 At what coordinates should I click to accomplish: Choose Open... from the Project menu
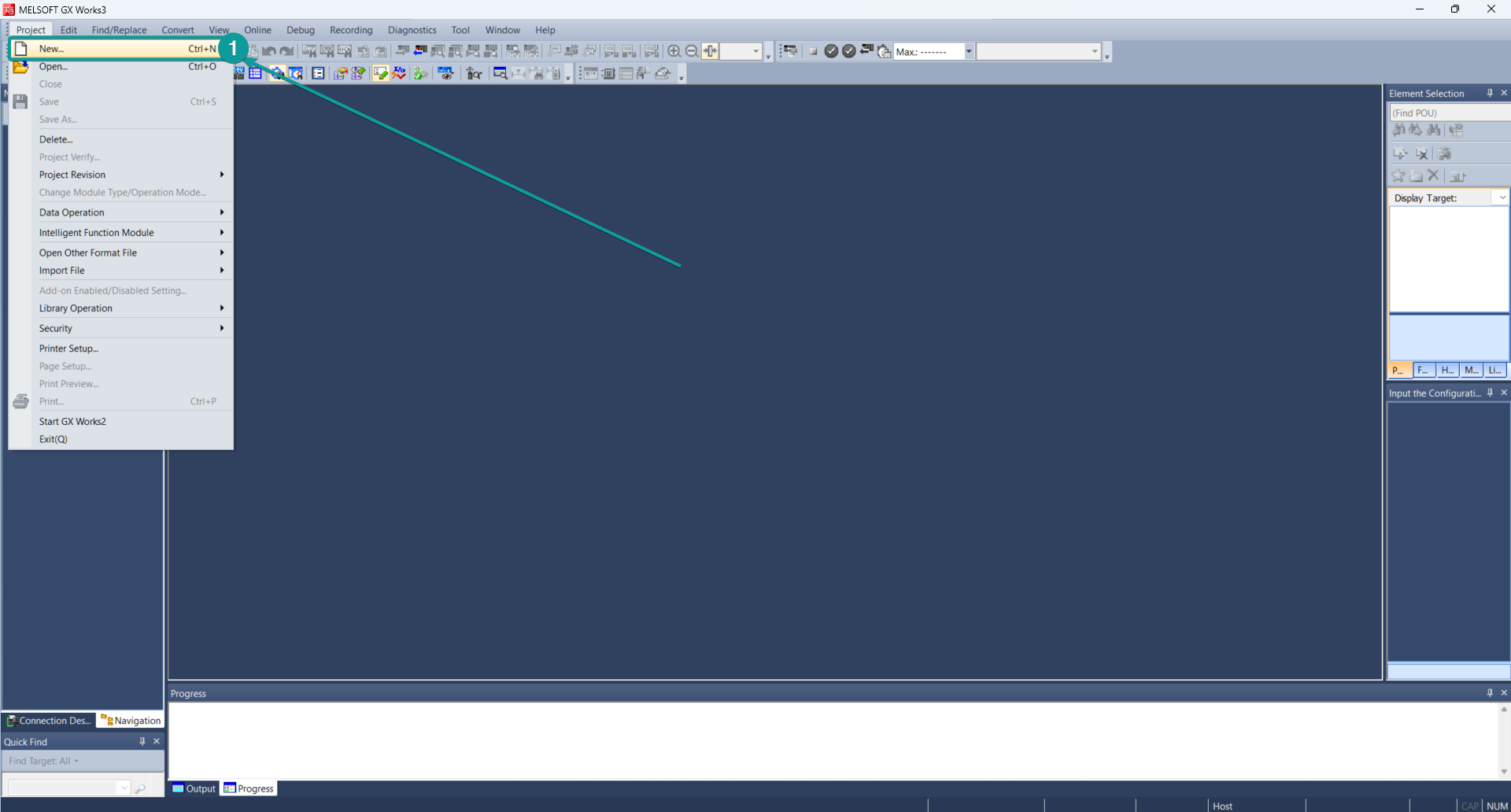(120, 67)
